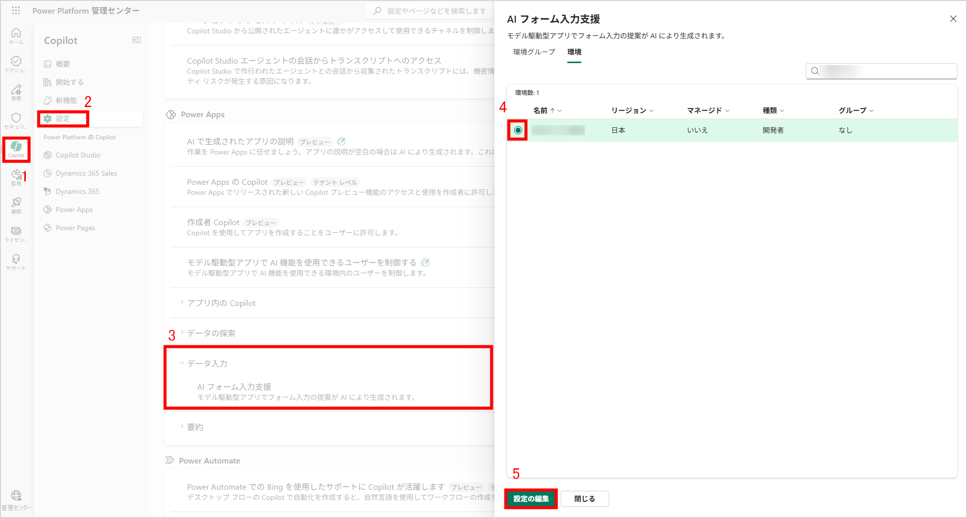Screen dimensions: 967x518
Task: Click the environment search field in panel
Action: 881,71
